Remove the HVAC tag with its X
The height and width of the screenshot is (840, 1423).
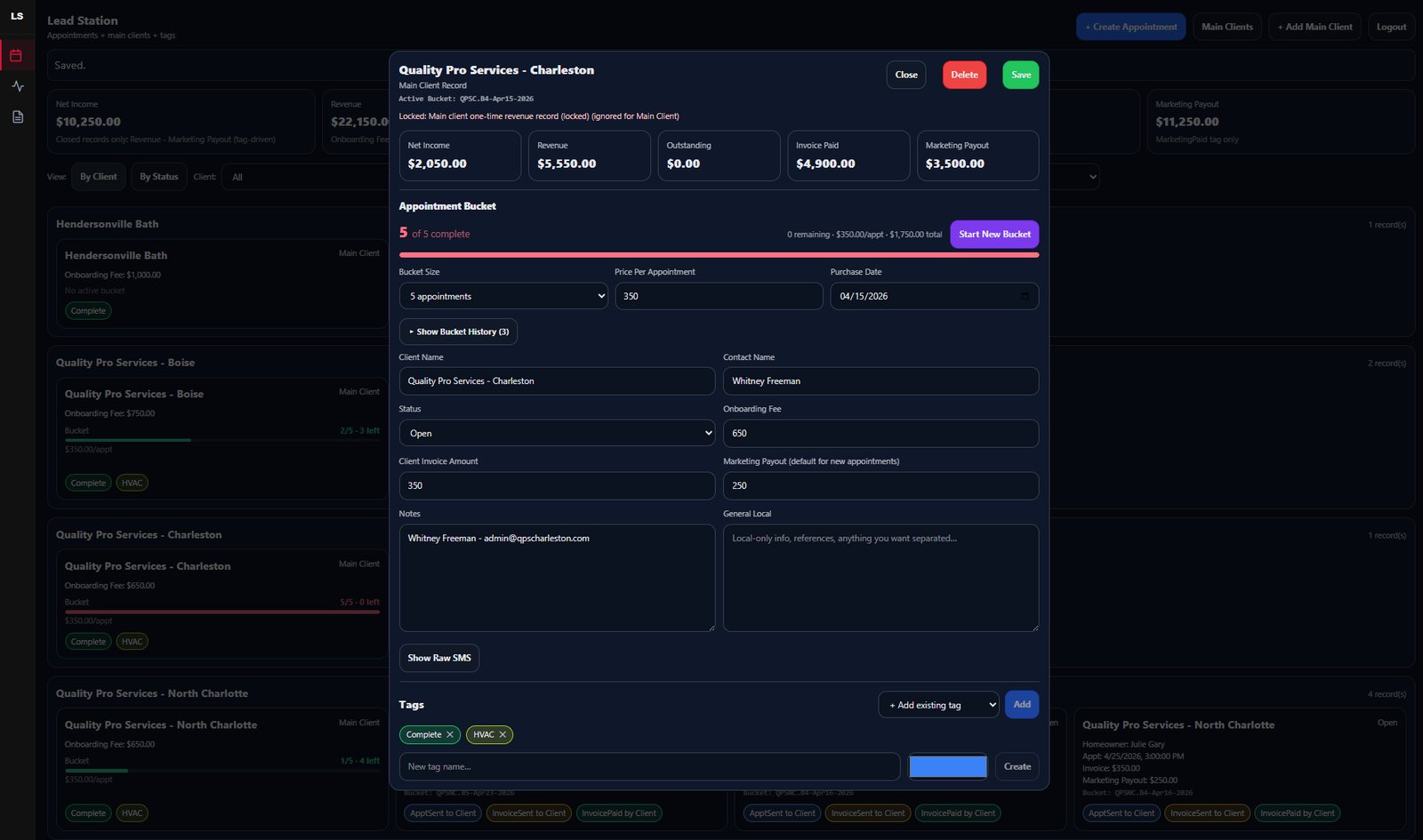click(x=502, y=734)
